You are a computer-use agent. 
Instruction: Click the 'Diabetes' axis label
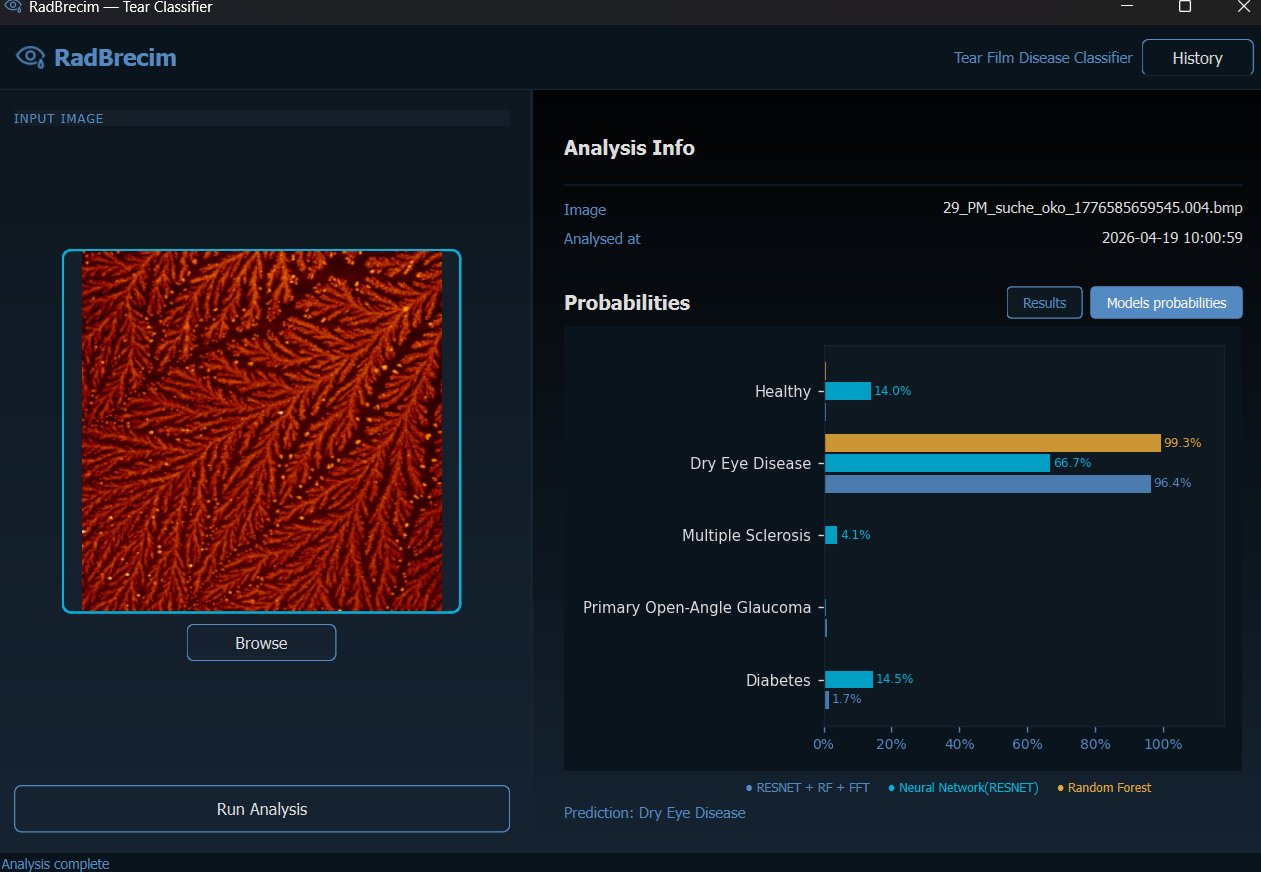point(778,680)
